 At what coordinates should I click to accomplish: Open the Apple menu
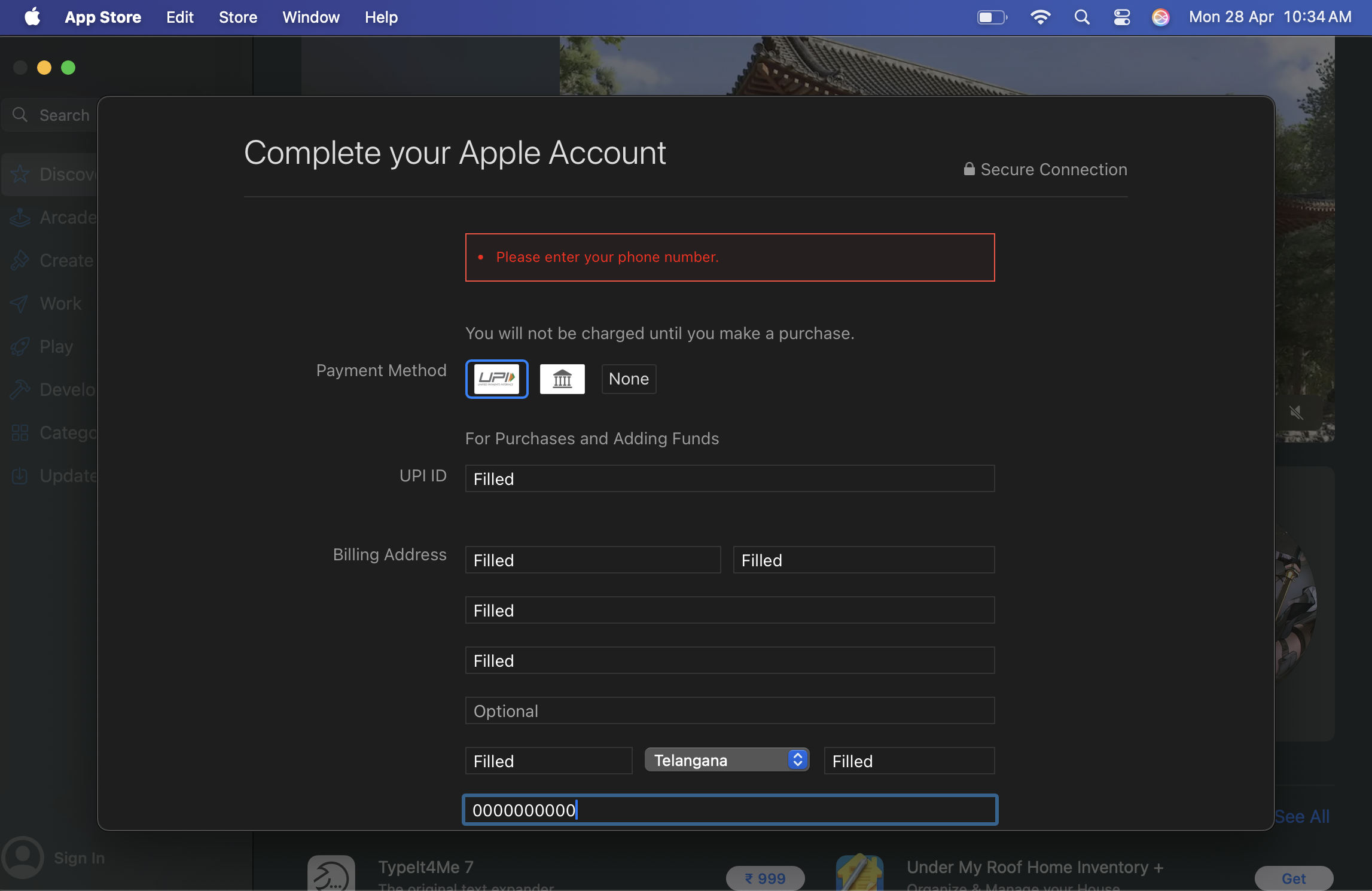(x=32, y=17)
